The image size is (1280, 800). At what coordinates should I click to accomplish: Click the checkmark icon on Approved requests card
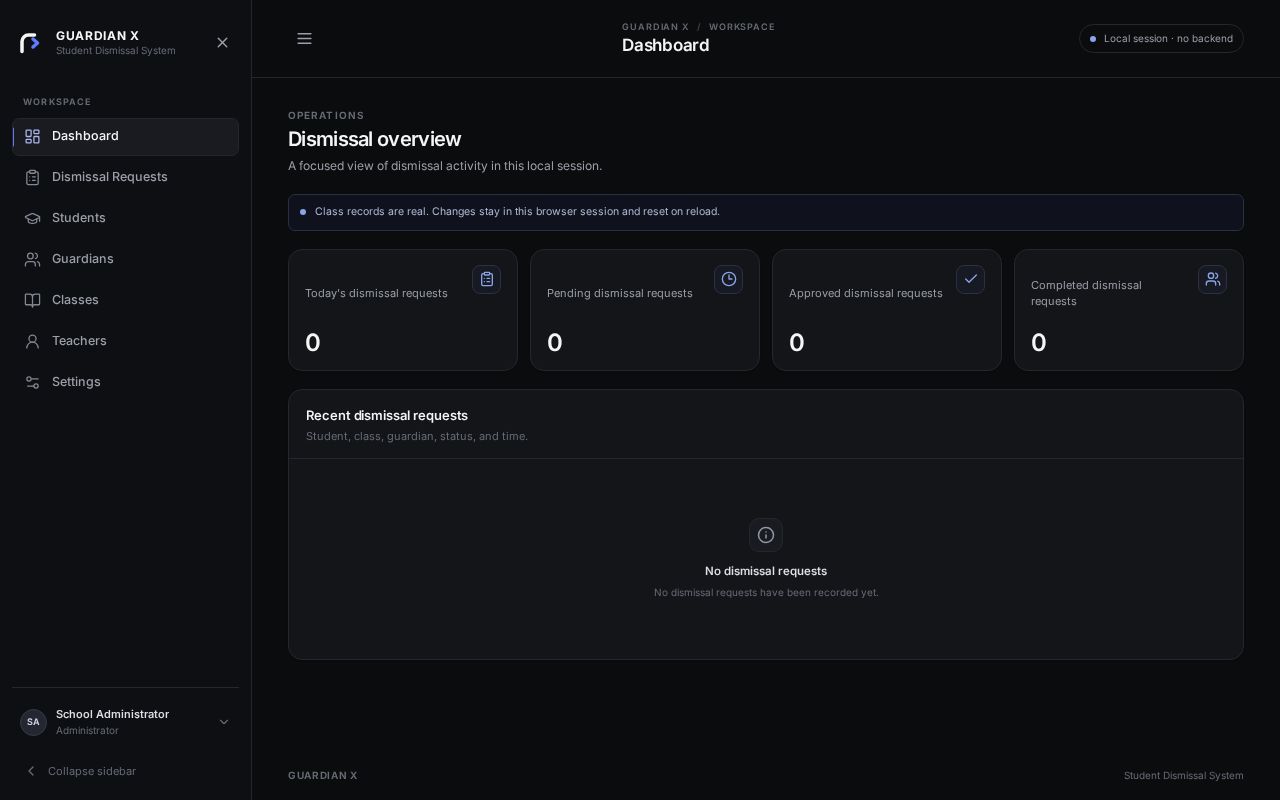(970, 279)
